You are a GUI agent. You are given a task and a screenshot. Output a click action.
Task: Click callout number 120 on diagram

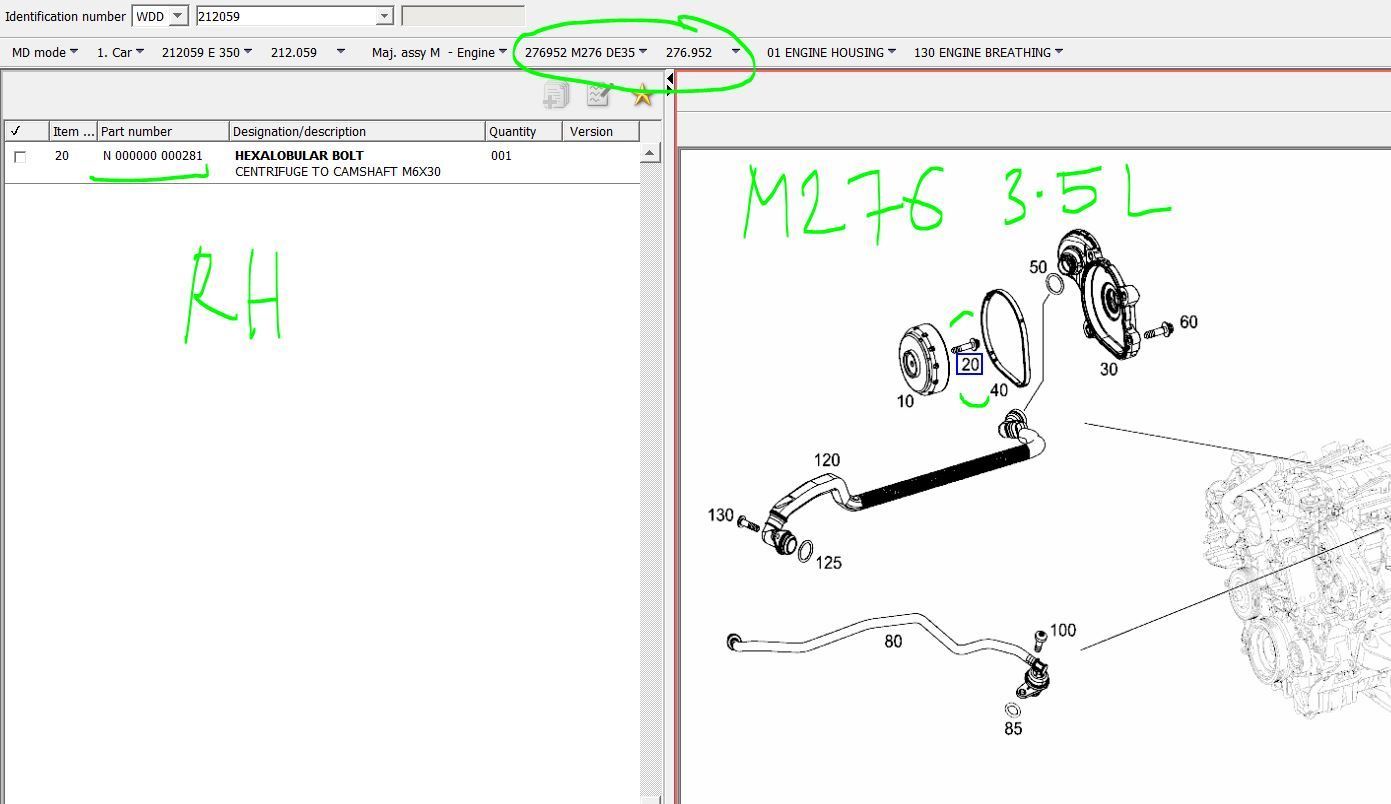point(826,460)
